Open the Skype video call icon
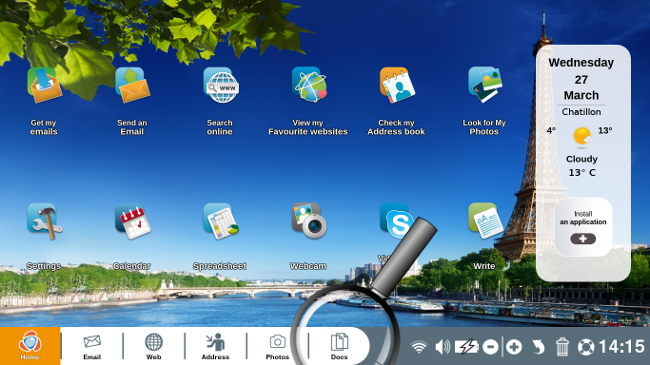 tap(396, 220)
